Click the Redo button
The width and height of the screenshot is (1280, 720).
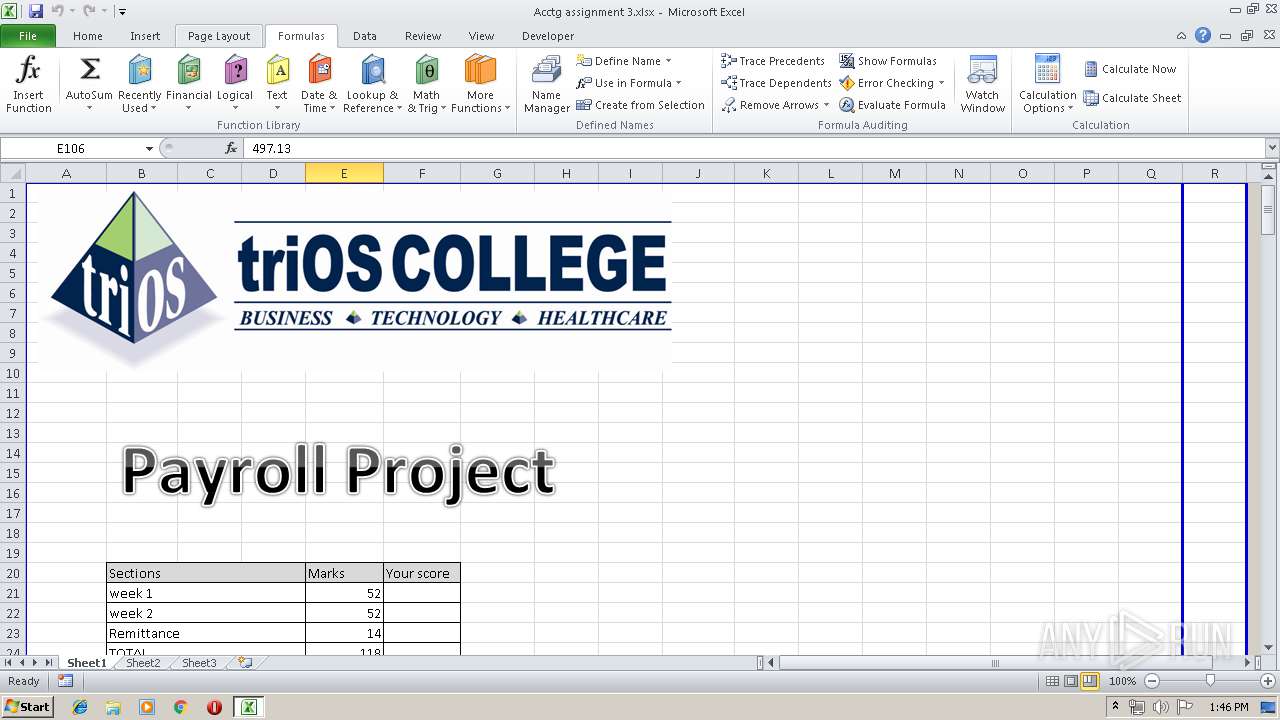pyautogui.click(x=89, y=11)
